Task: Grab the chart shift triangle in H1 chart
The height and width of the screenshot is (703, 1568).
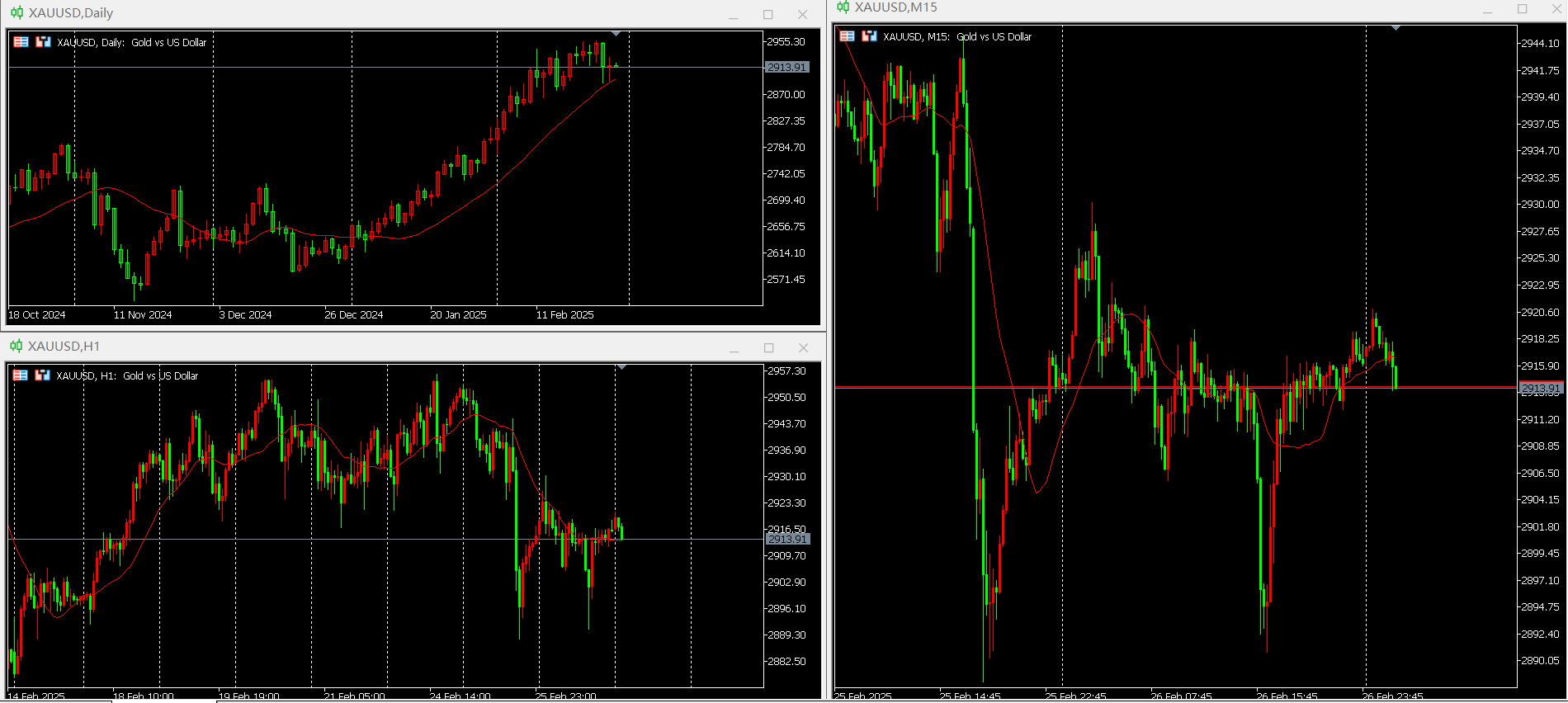Action: pos(621,366)
